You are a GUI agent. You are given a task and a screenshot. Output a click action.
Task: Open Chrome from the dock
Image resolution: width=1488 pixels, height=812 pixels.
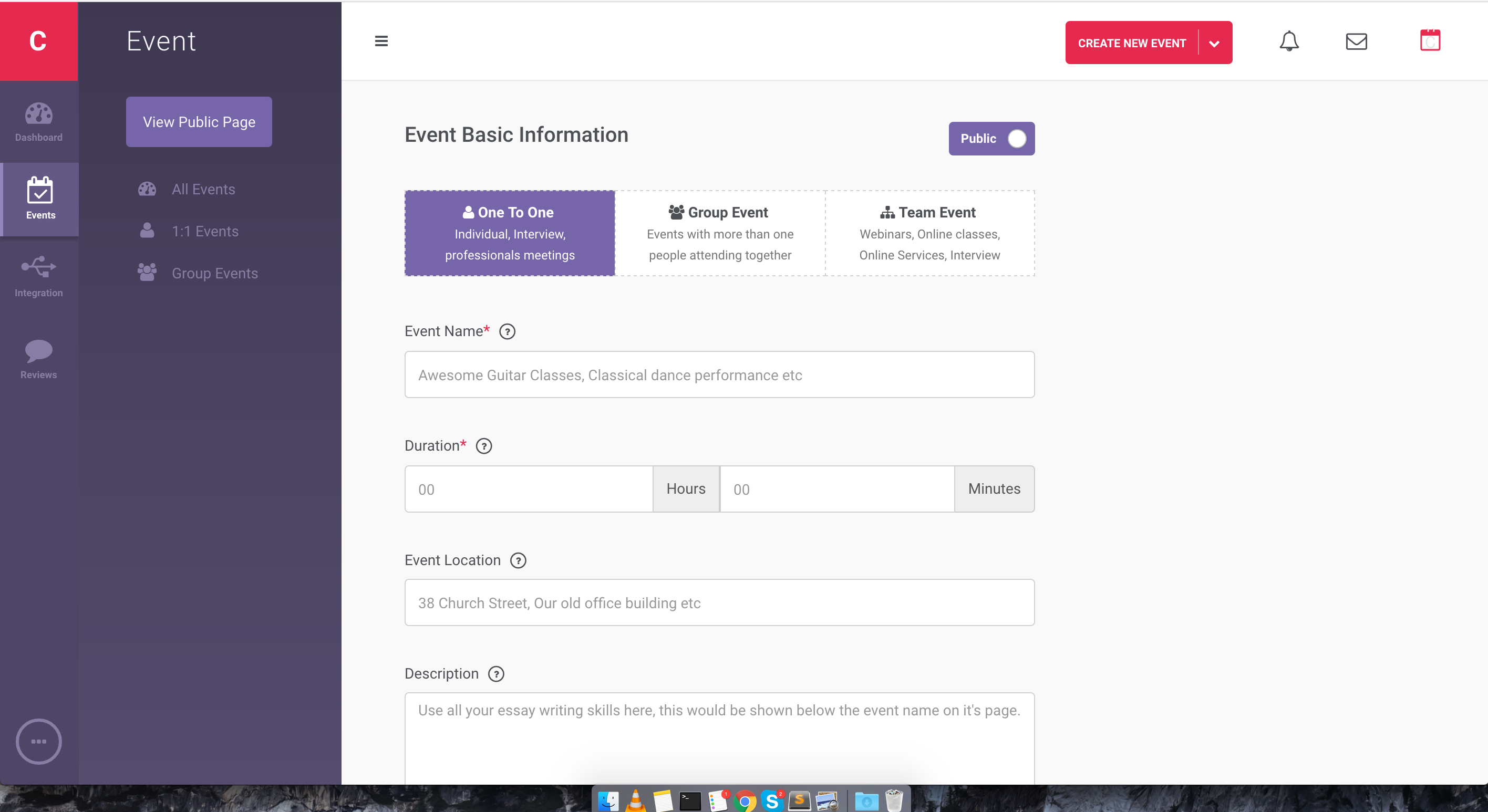745,801
